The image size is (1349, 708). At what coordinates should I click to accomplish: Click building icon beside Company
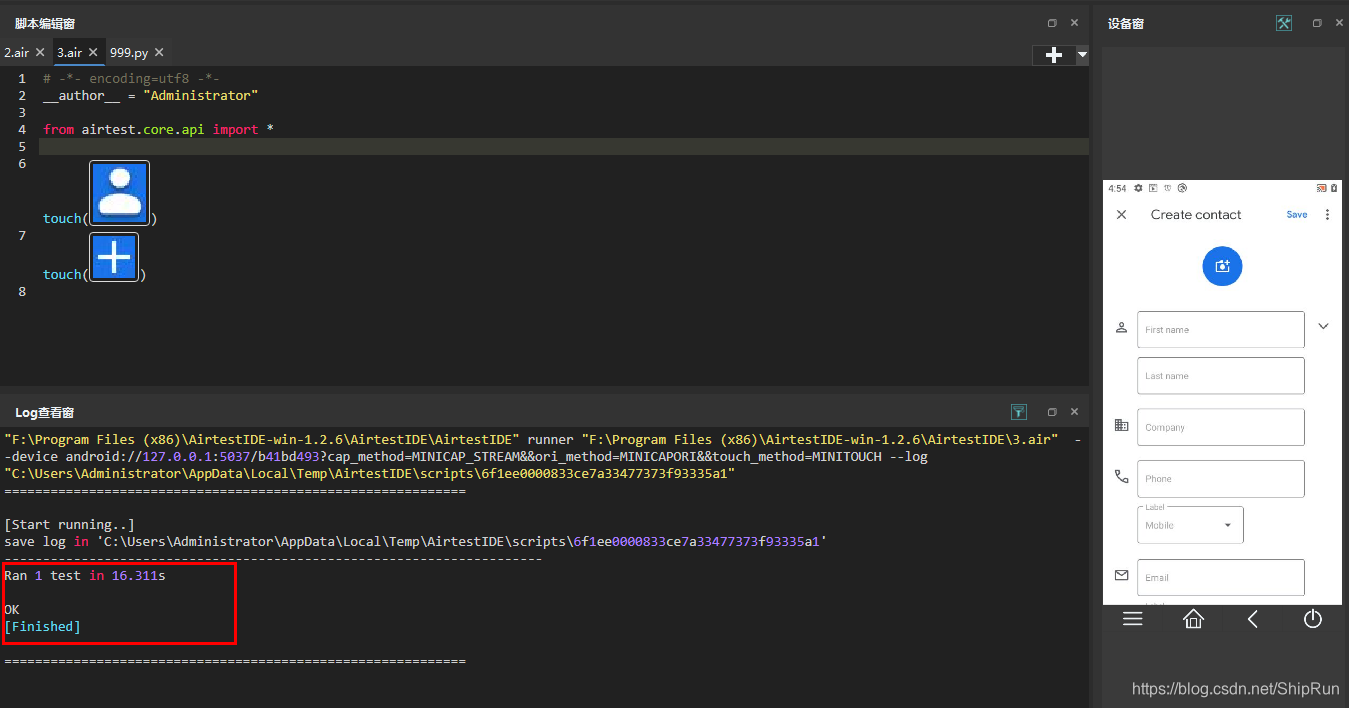click(1121, 425)
